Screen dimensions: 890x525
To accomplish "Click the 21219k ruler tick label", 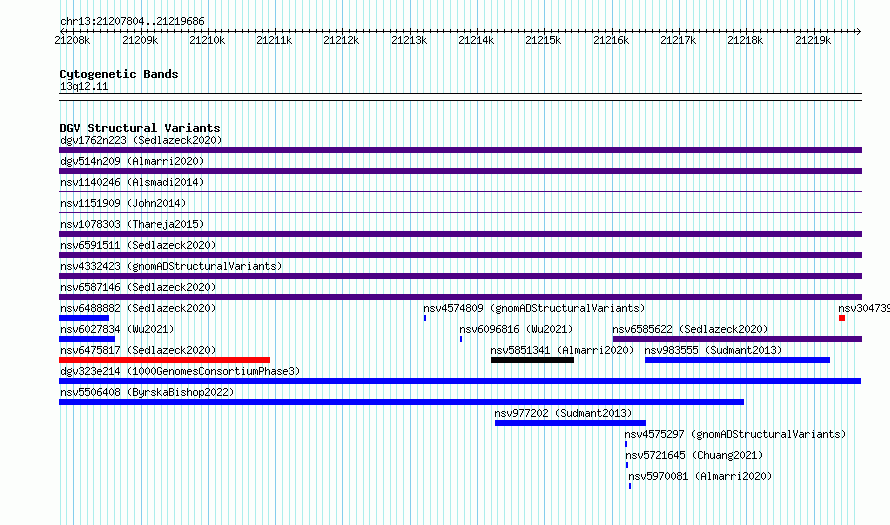I will 813,40.
